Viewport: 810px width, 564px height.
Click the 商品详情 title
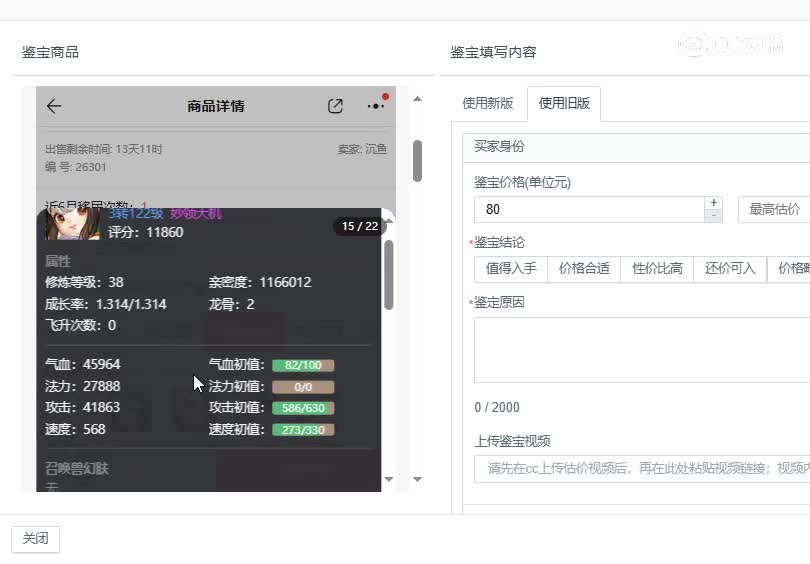tap(216, 106)
